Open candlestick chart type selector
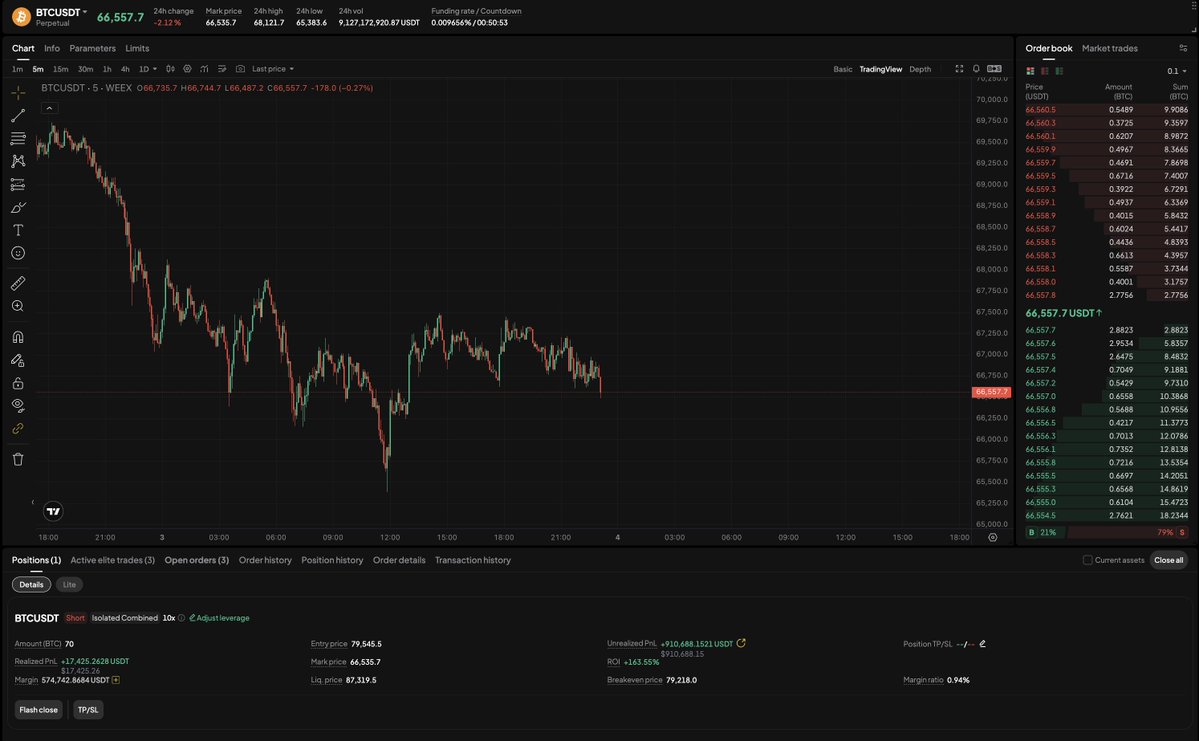 coord(171,69)
